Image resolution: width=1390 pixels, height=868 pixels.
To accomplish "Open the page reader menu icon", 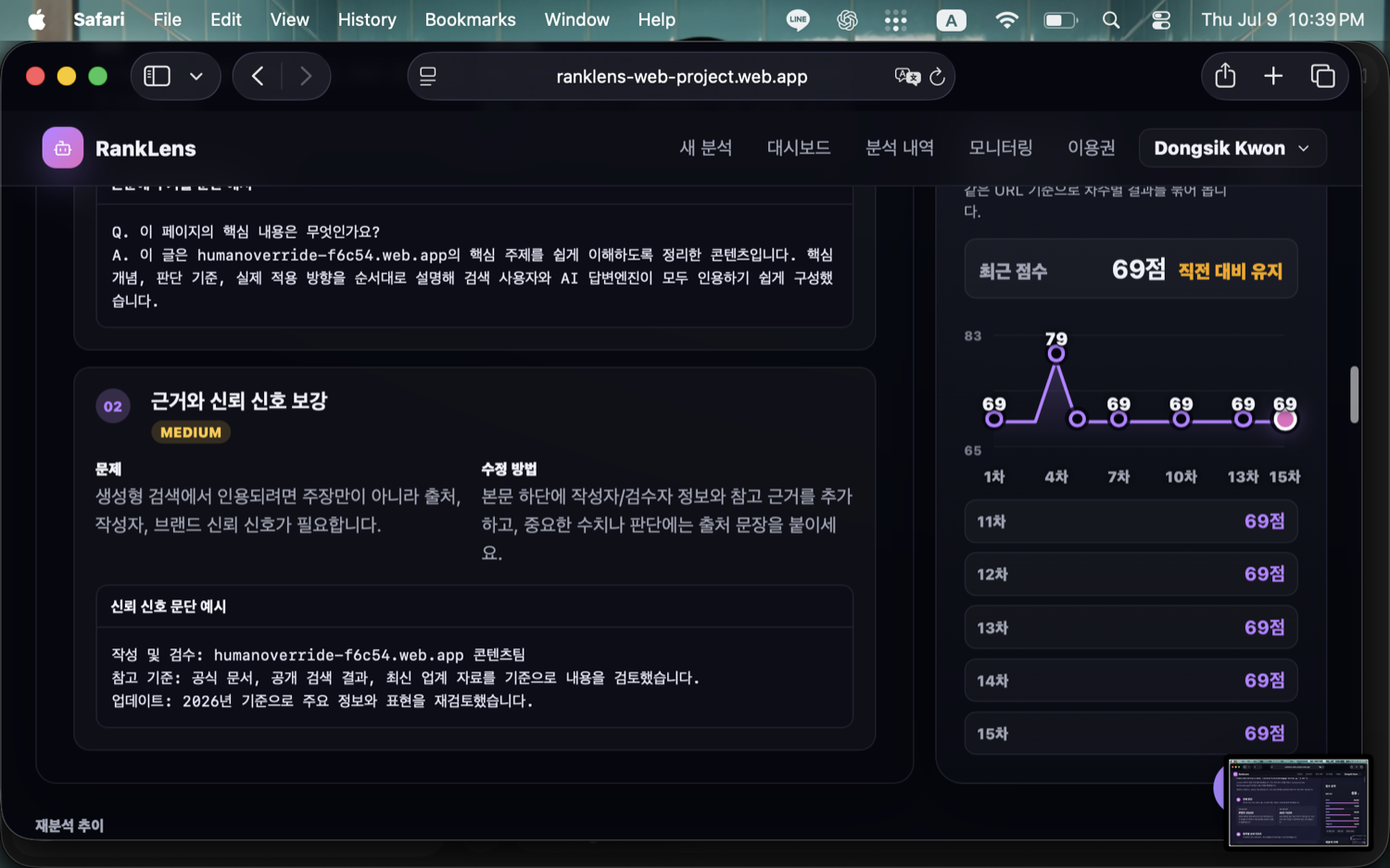I will pyautogui.click(x=428, y=76).
